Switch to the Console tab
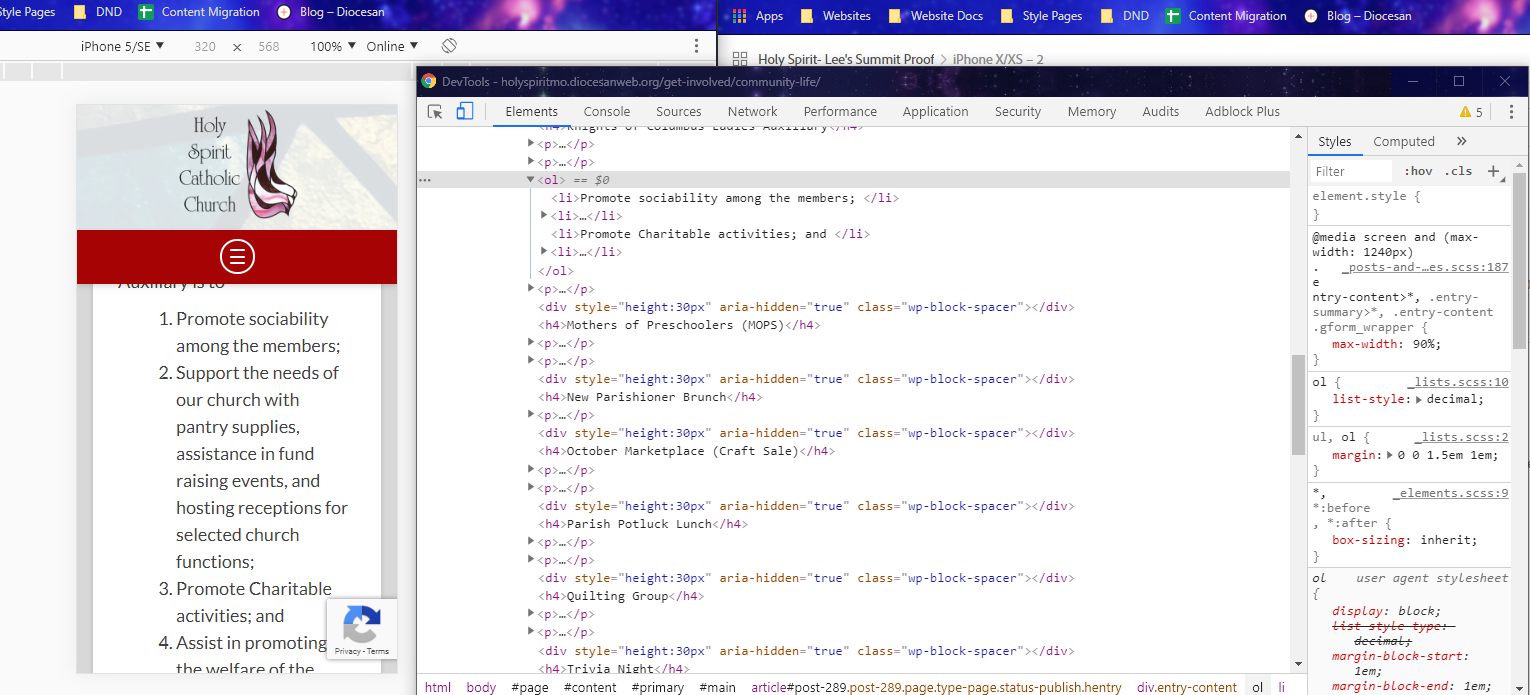Image resolution: width=1530 pixels, height=695 pixels. click(607, 112)
